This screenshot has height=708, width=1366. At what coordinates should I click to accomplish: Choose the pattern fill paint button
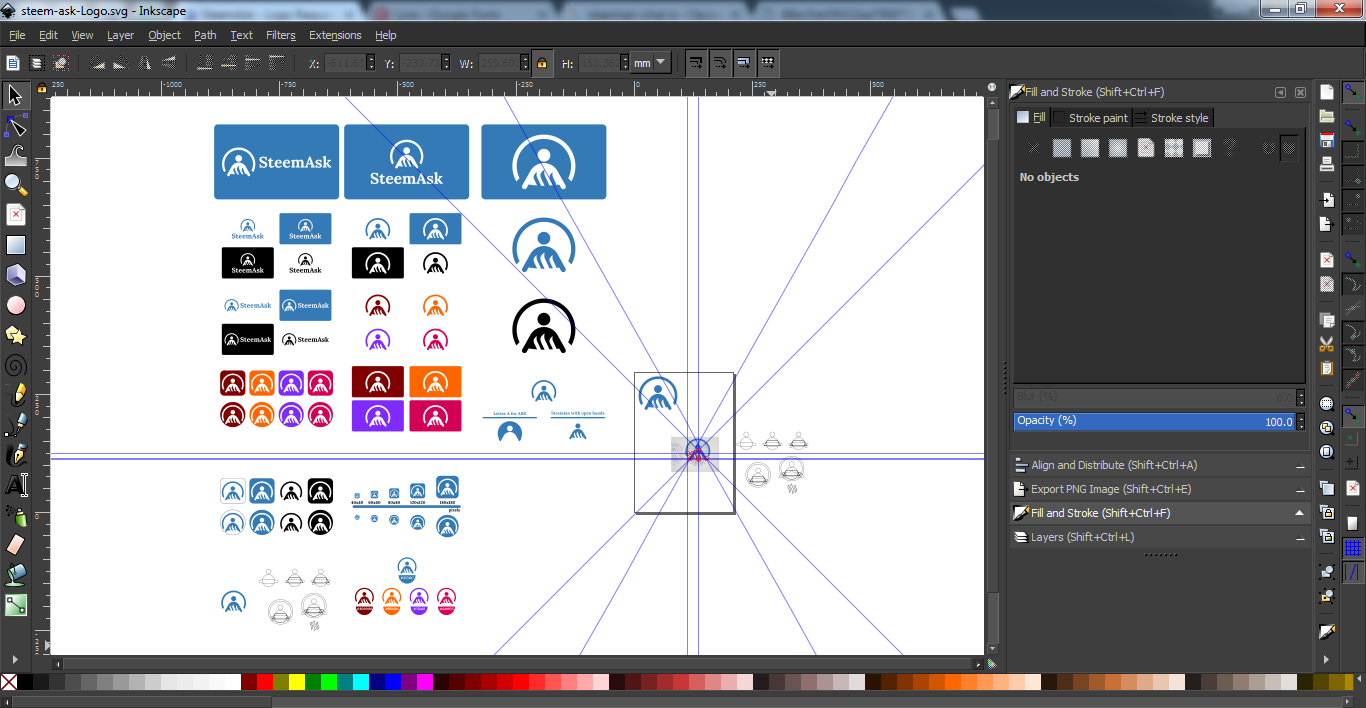(1174, 148)
